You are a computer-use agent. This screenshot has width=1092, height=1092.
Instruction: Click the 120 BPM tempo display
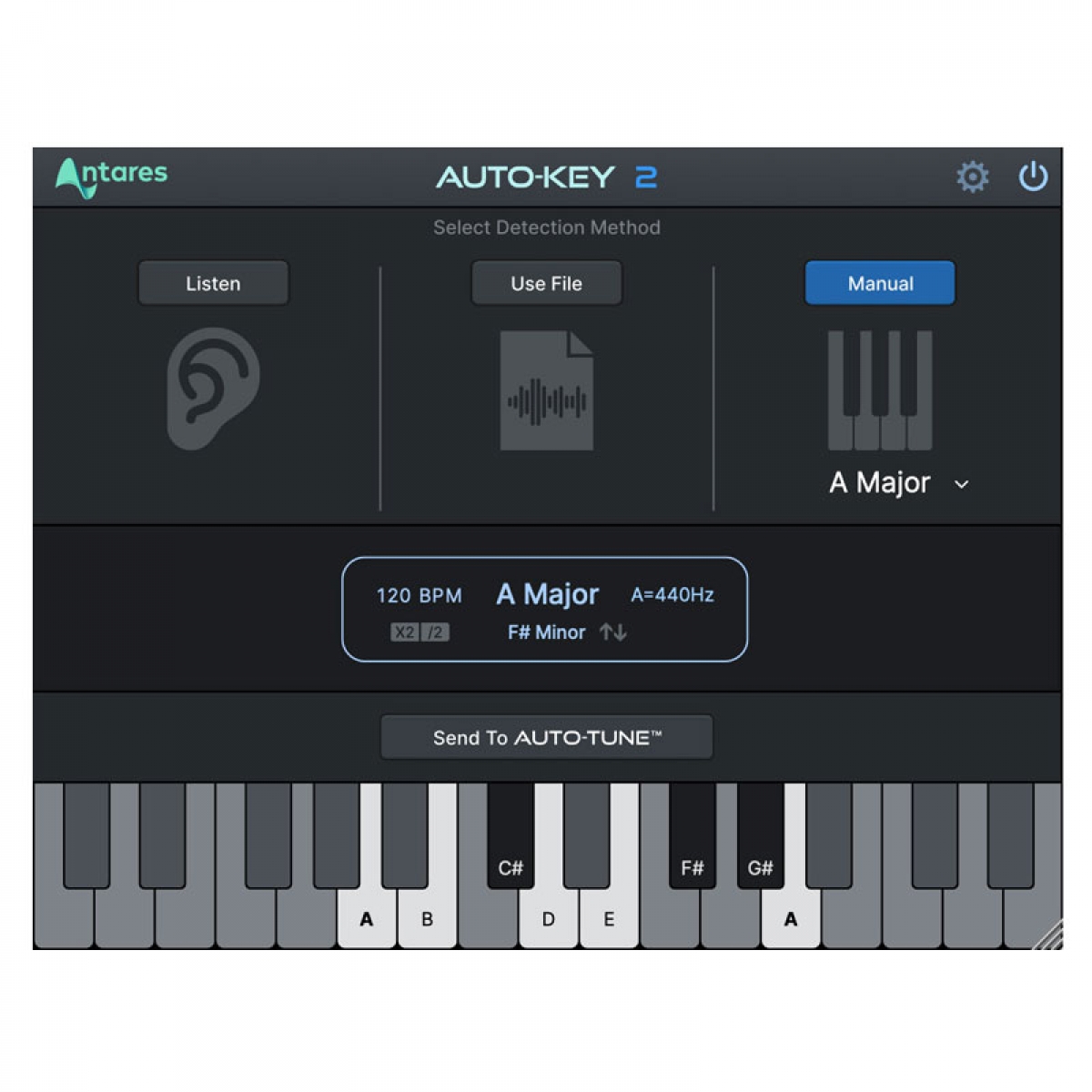click(x=419, y=596)
